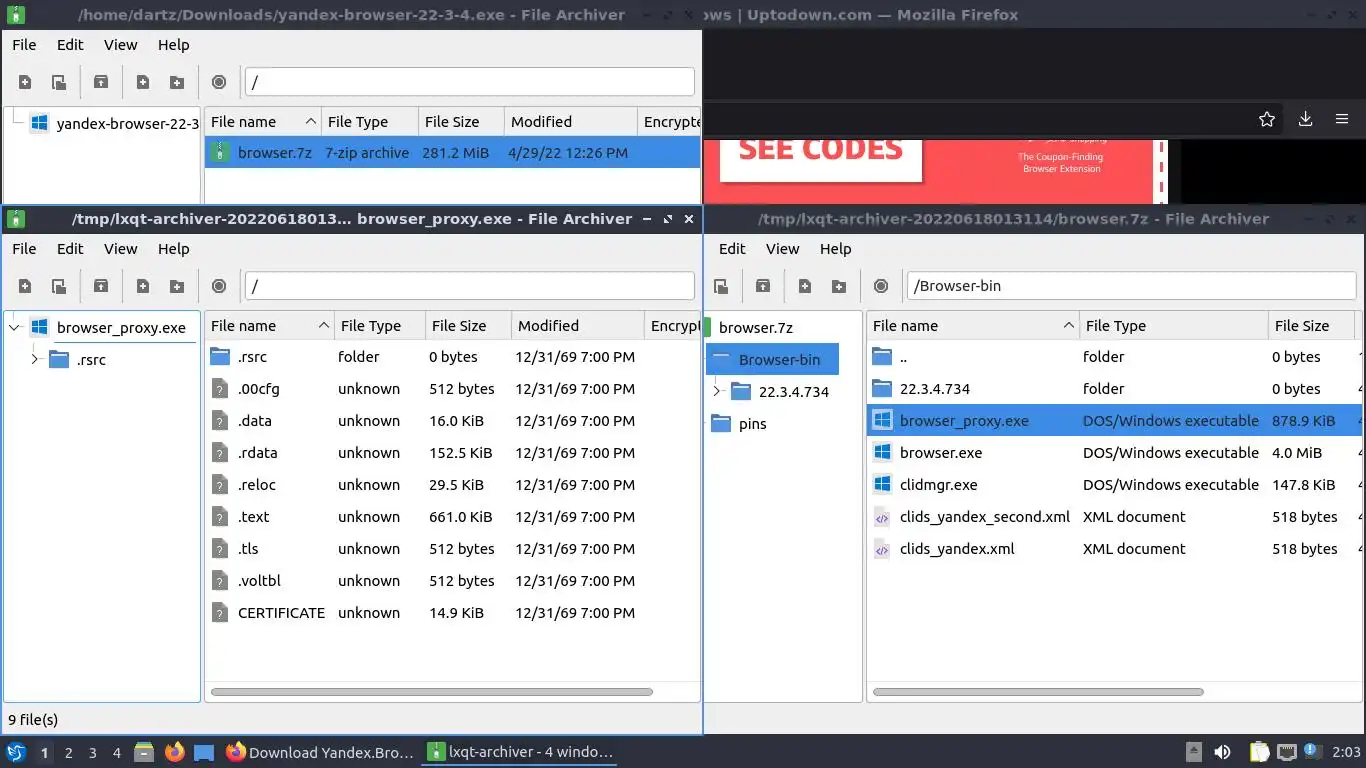Select browser.exe row in browser.7z window

point(1114,453)
